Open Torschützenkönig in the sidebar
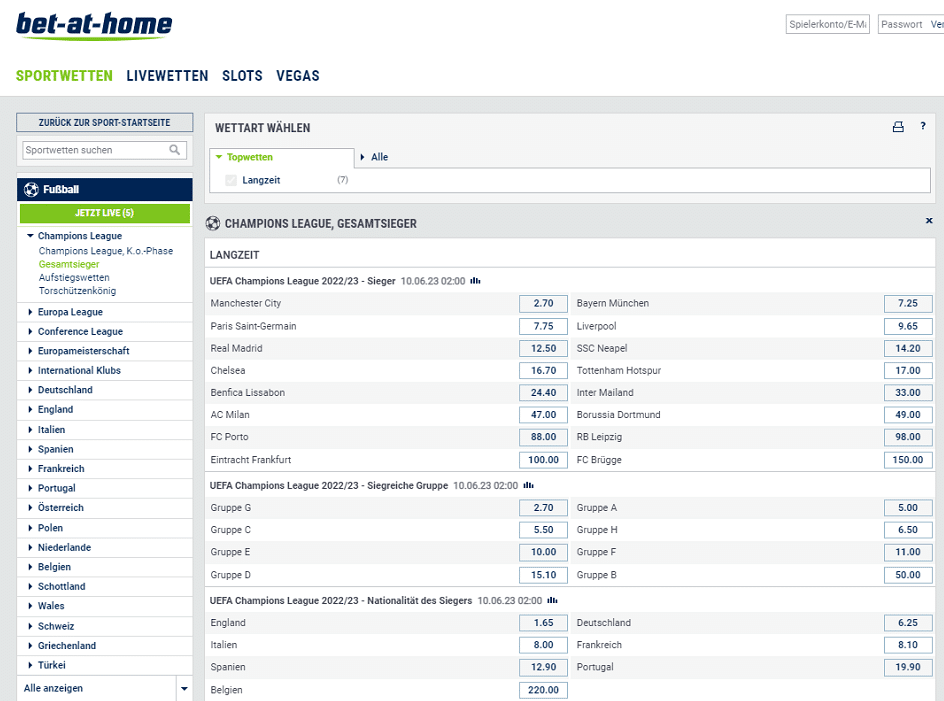Screen dimensions: 944x701 (78, 291)
